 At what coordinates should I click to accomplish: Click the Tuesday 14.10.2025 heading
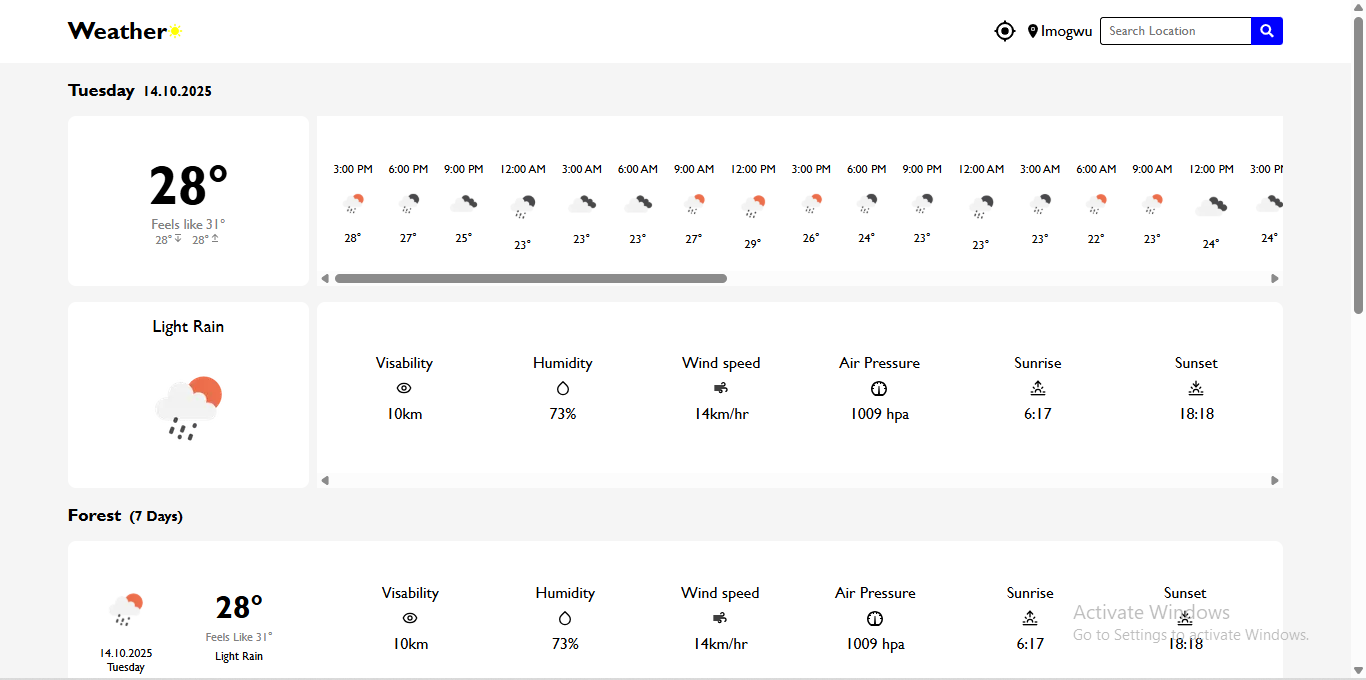140,90
